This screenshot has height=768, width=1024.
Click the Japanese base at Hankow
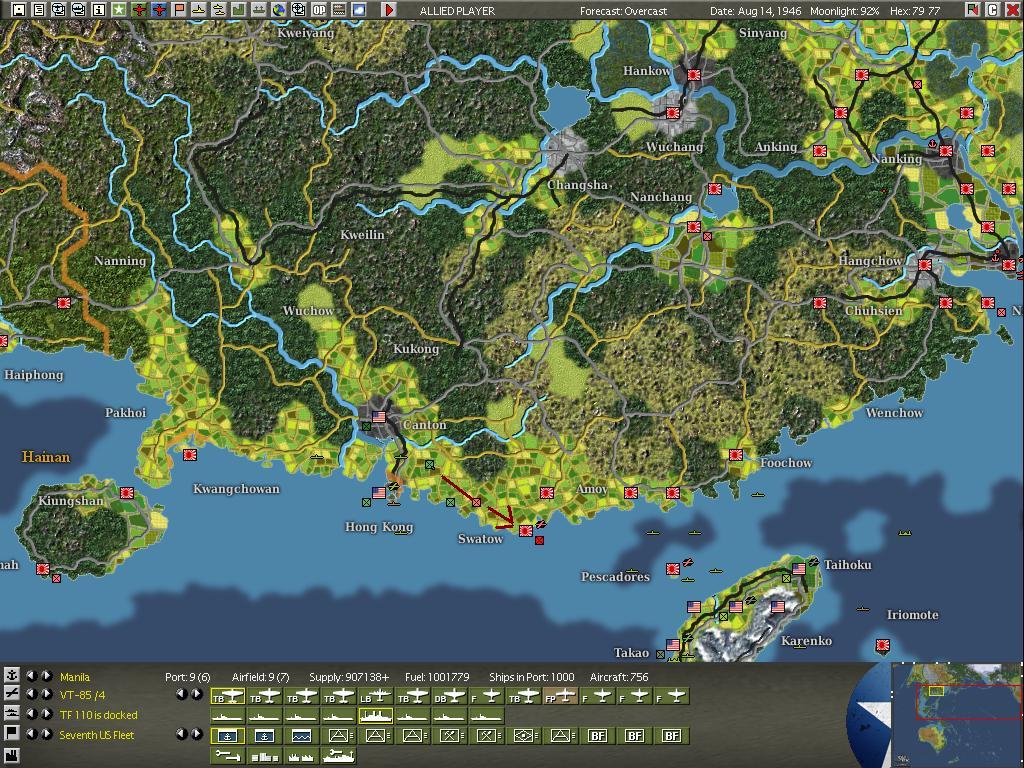point(694,75)
